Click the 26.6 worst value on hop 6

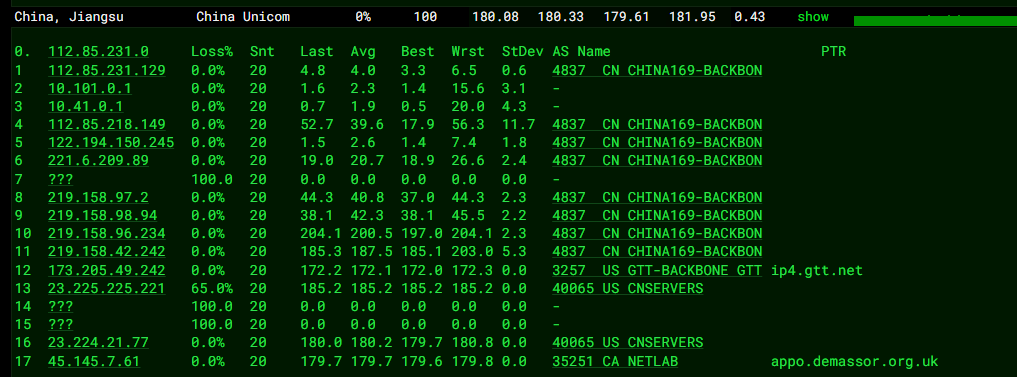coord(468,161)
